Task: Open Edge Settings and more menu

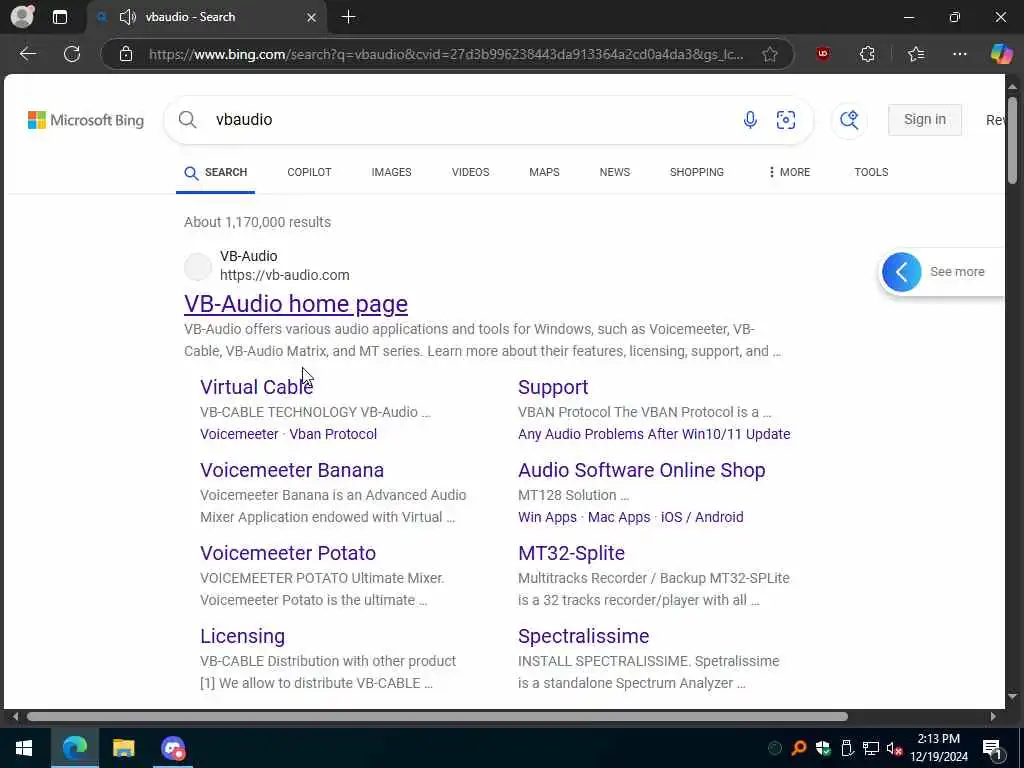Action: click(959, 54)
